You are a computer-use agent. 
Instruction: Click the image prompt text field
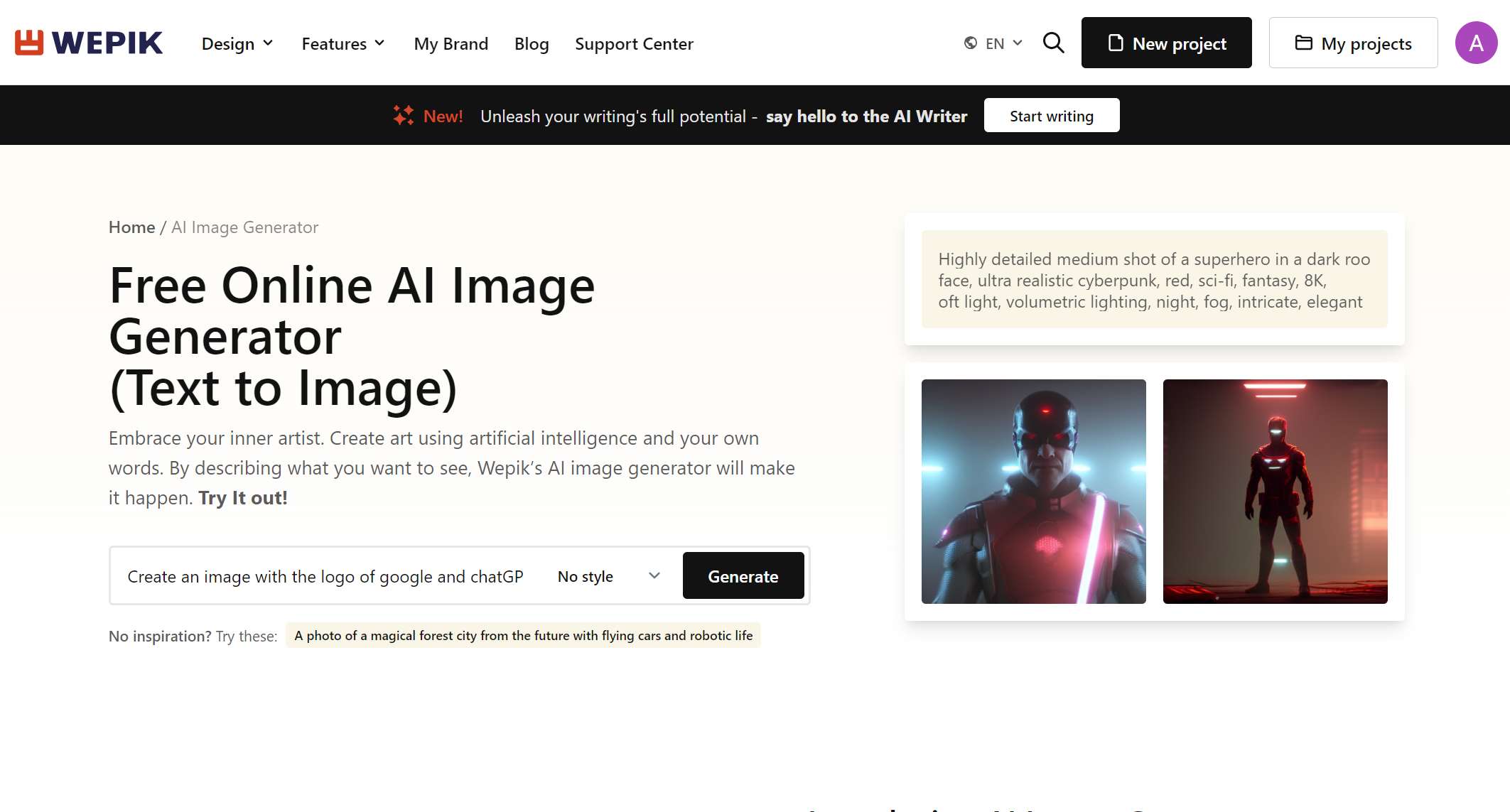tap(325, 576)
